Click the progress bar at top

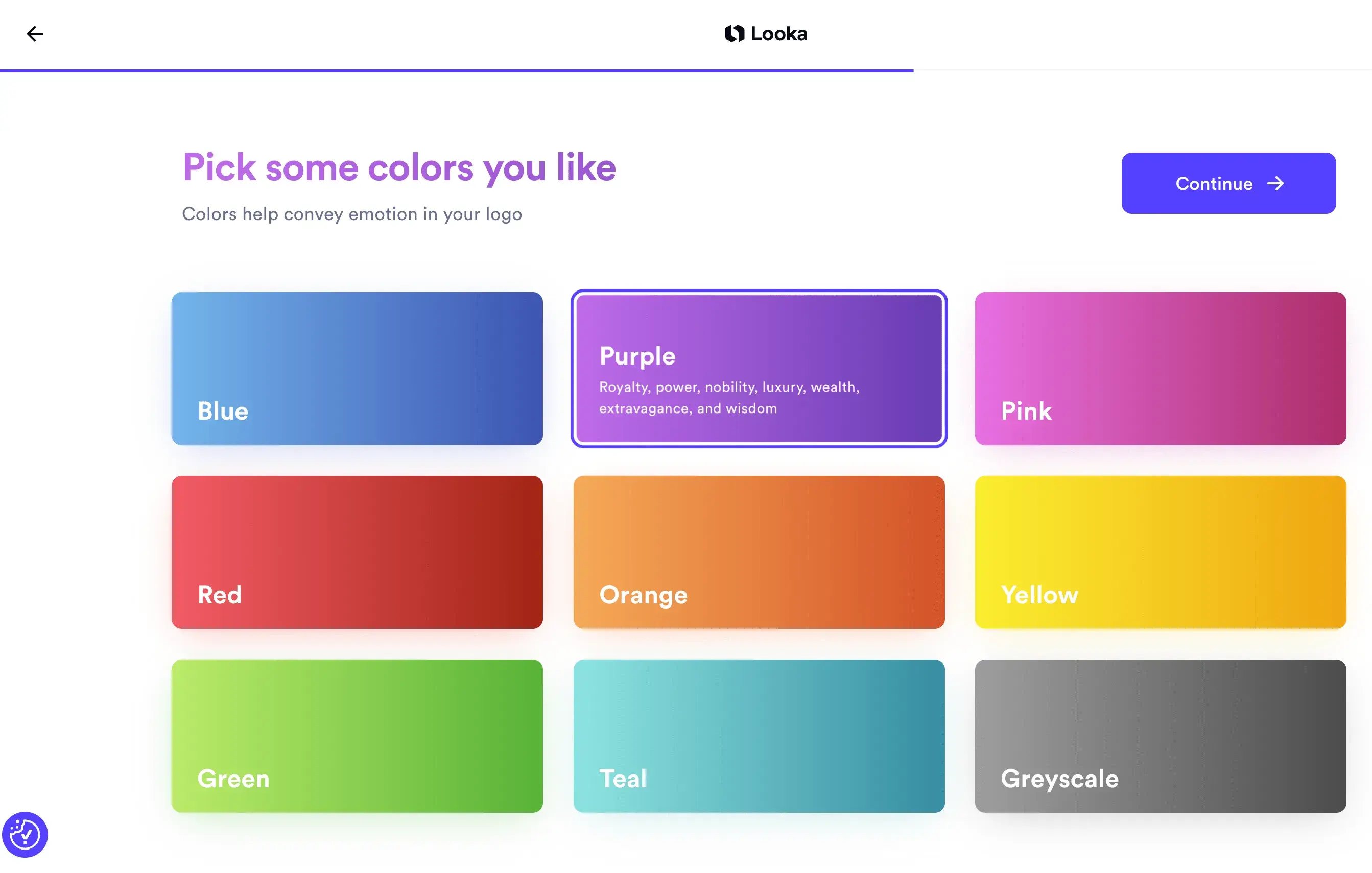(x=456, y=70)
